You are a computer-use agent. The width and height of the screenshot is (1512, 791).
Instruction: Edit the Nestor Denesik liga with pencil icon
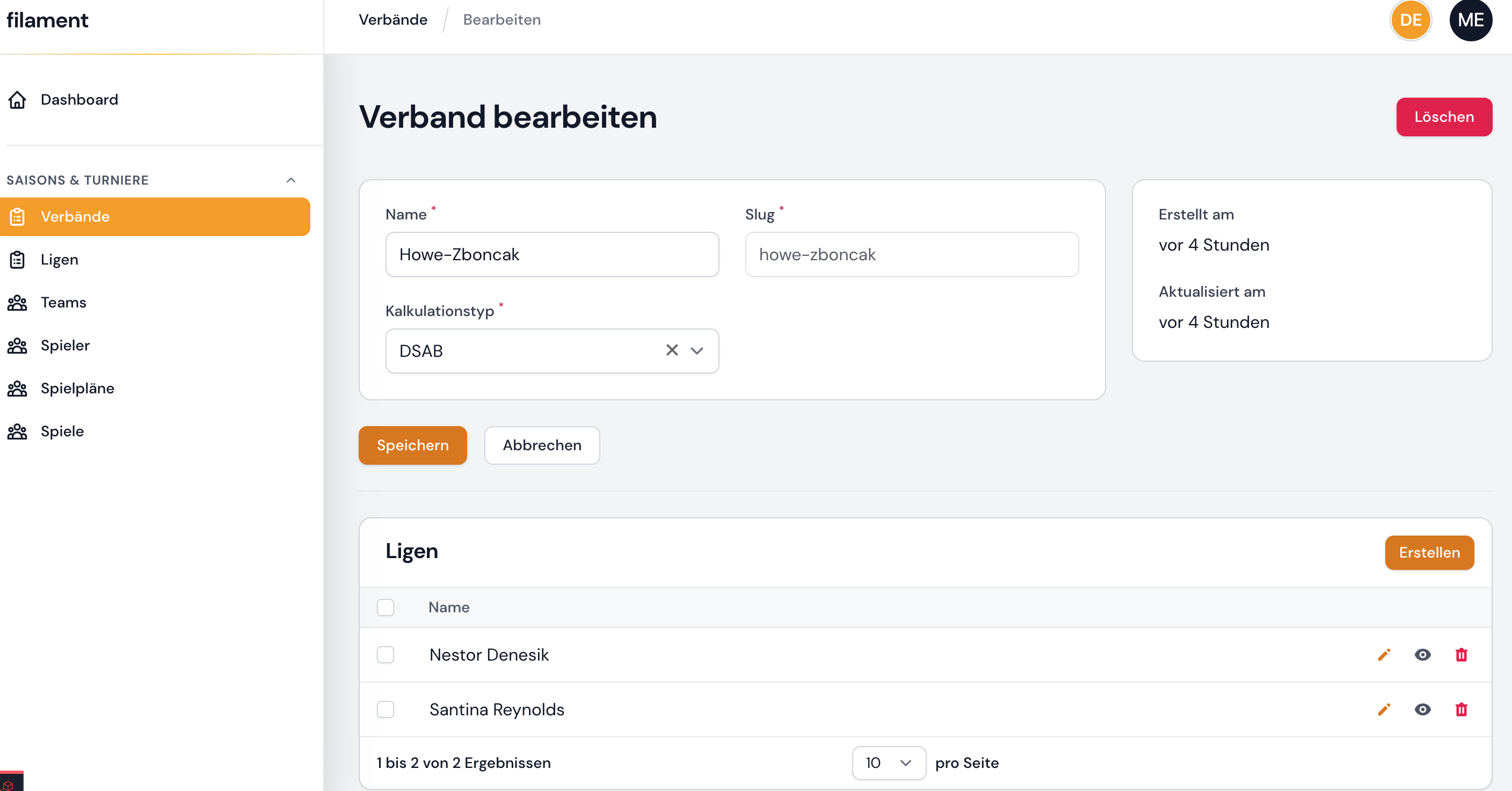[1384, 655]
